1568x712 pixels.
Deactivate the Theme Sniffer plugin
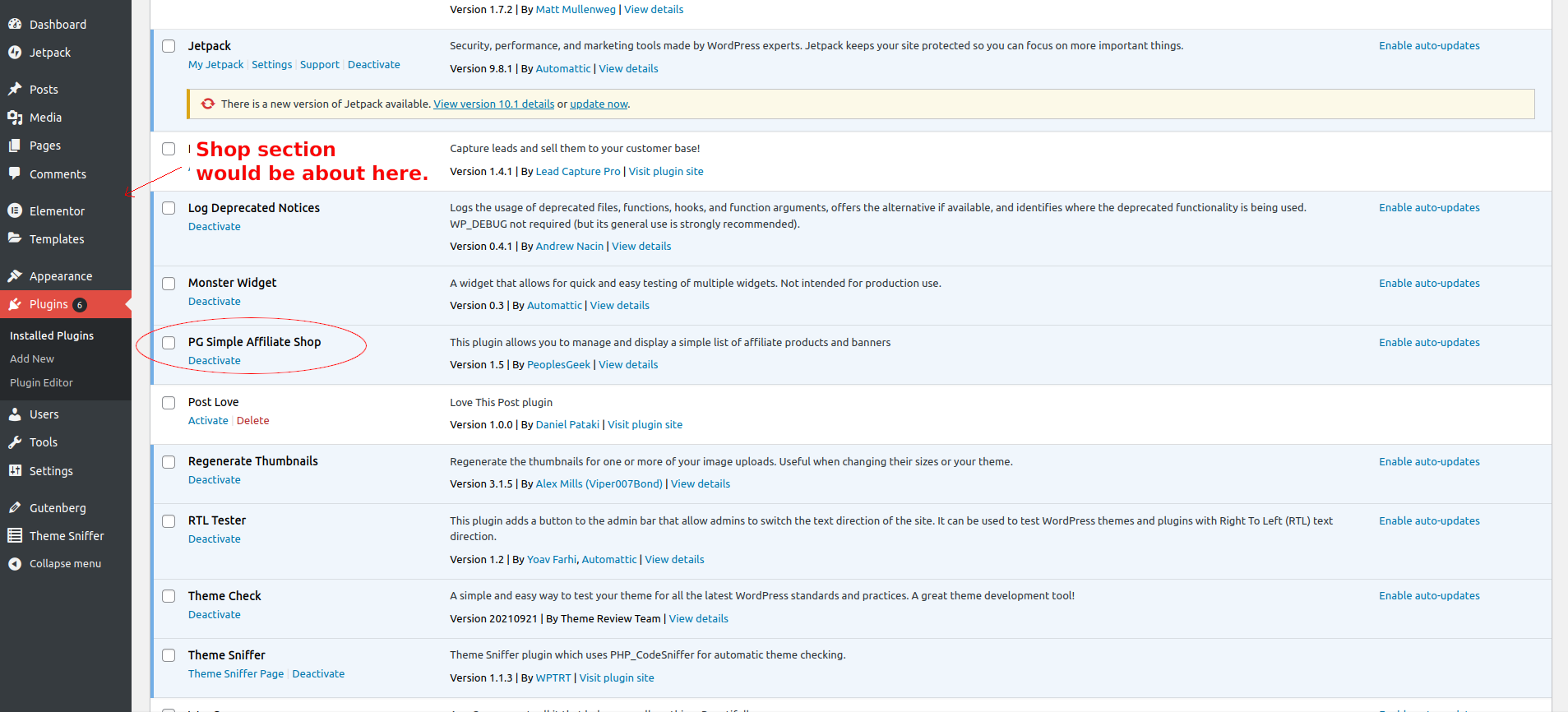(318, 674)
